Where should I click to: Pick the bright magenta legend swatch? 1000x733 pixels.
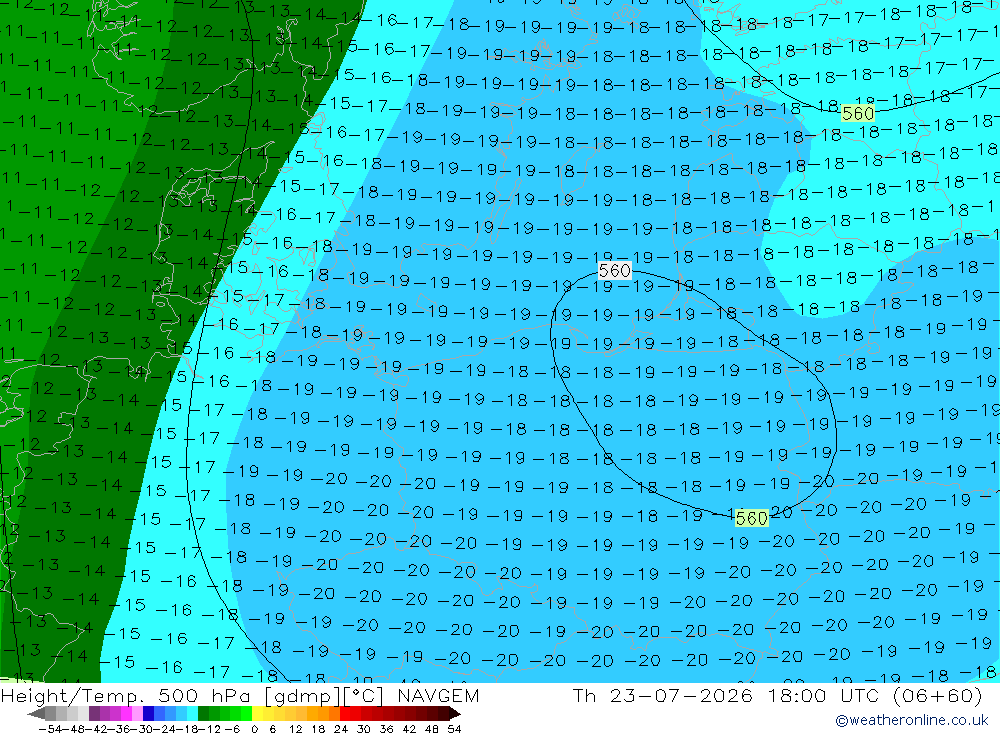pyautogui.click(x=126, y=713)
